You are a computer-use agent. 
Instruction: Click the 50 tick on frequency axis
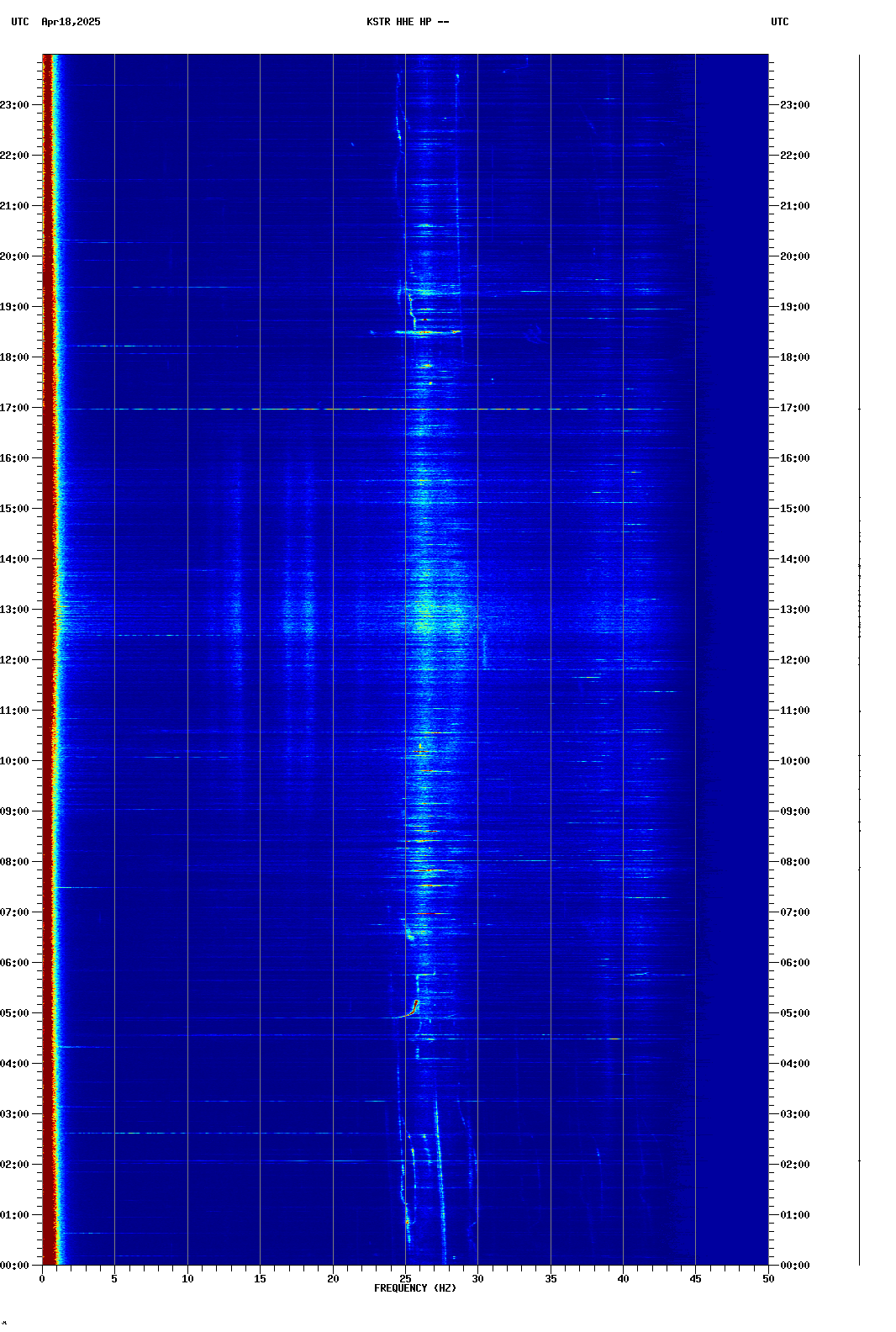pos(768,1279)
